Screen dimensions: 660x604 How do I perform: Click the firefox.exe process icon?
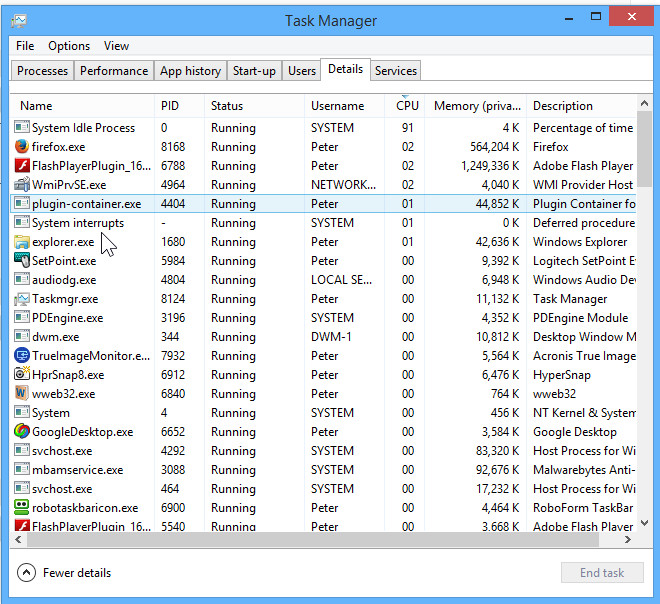[x=22, y=147]
